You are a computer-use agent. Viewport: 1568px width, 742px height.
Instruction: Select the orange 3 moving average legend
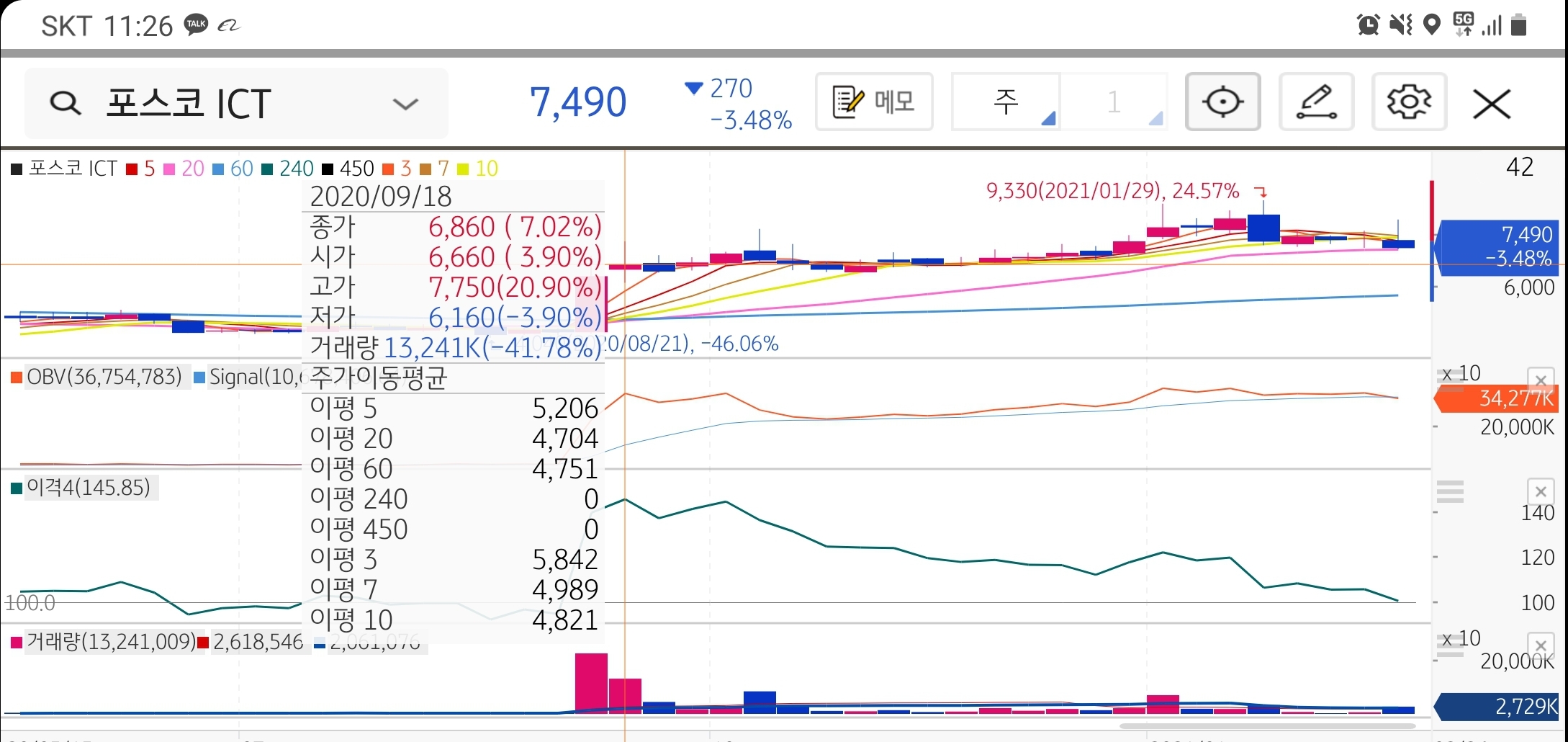click(x=397, y=169)
